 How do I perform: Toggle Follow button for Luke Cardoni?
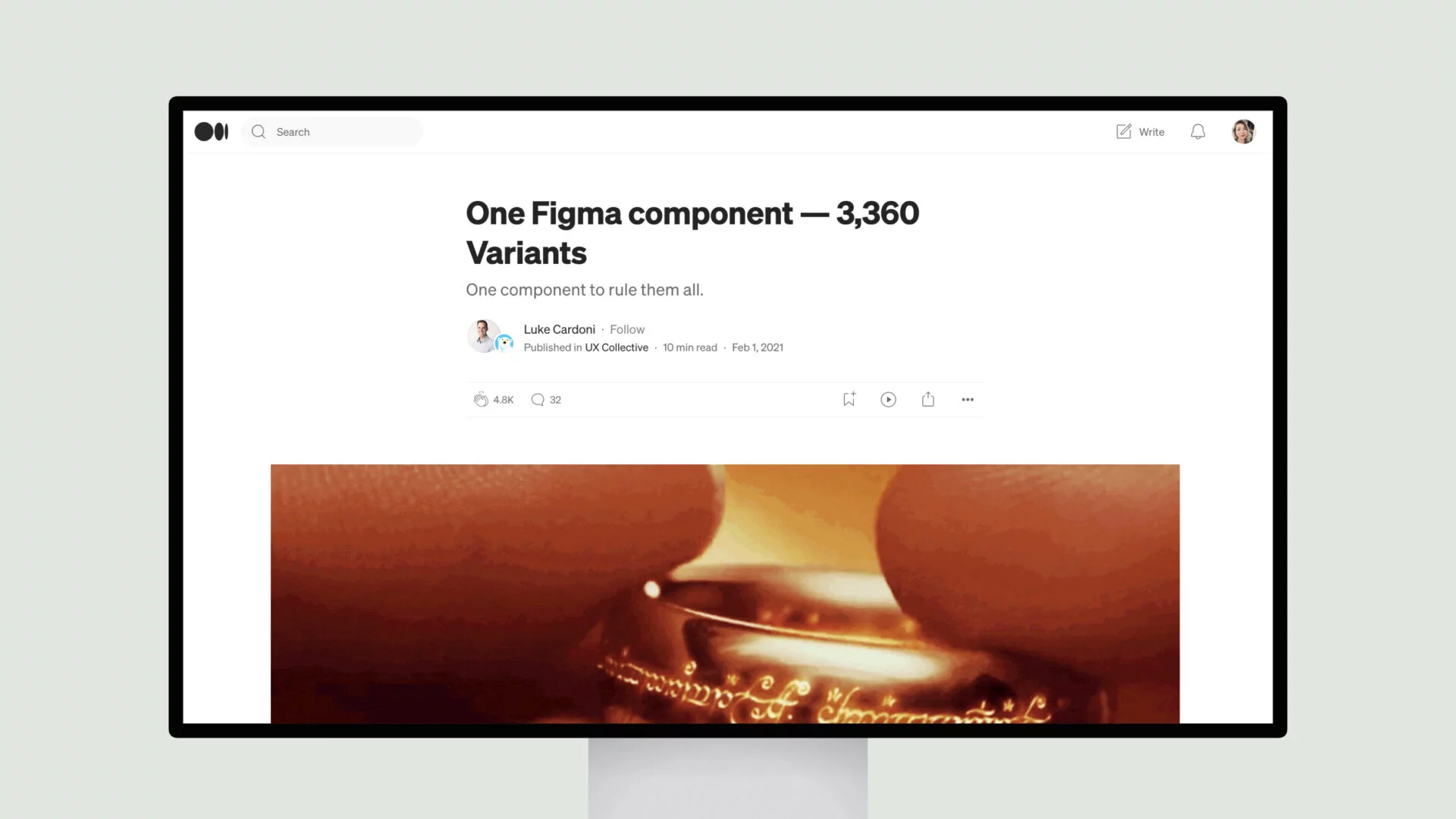coord(627,329)
